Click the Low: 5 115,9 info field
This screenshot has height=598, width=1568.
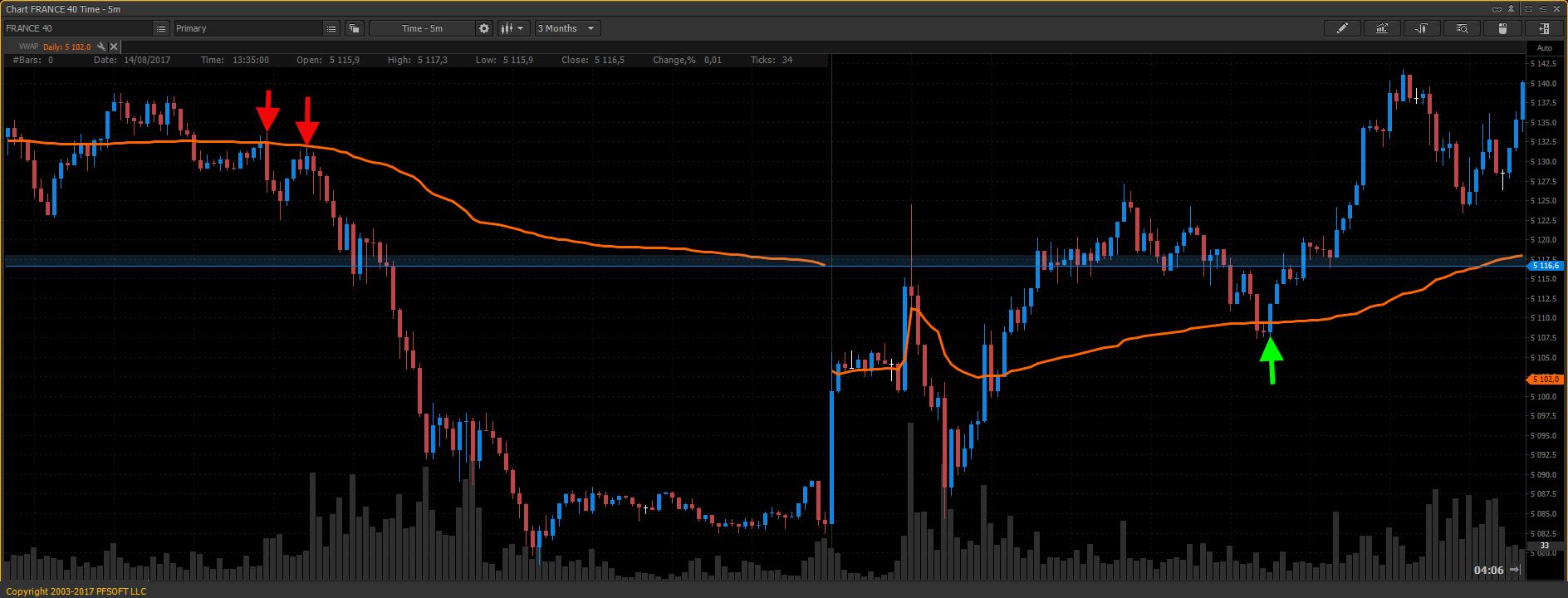point(504,60)
